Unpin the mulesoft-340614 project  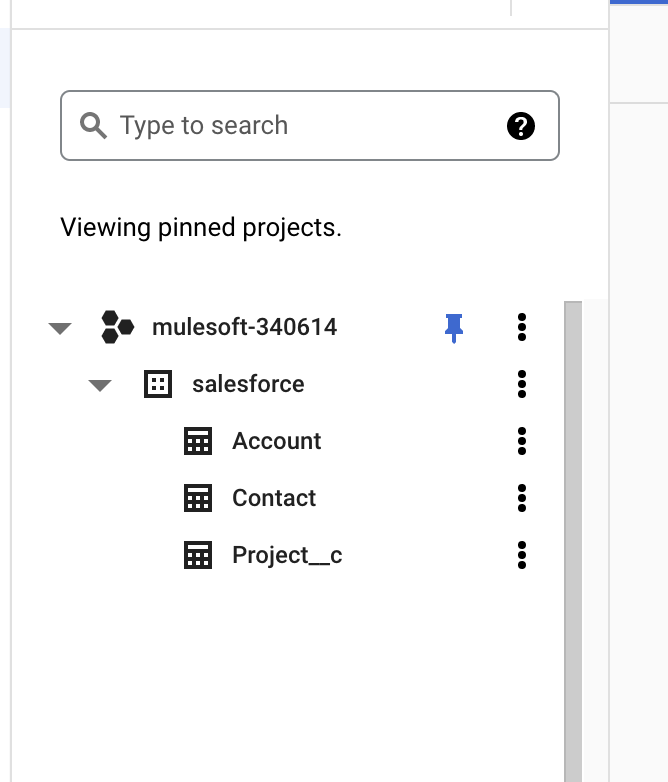click(454, 327)
